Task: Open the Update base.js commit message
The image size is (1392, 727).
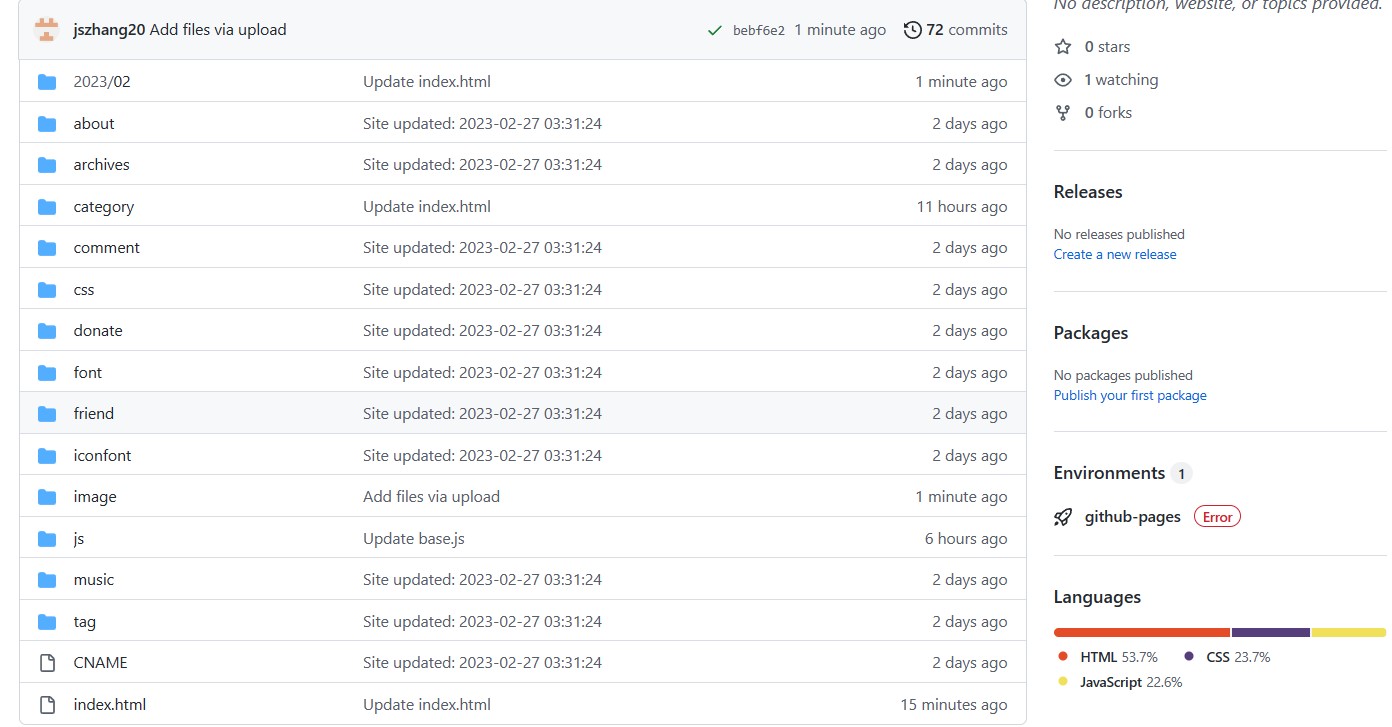Action: pyautogui.click(x=413, y=539)
